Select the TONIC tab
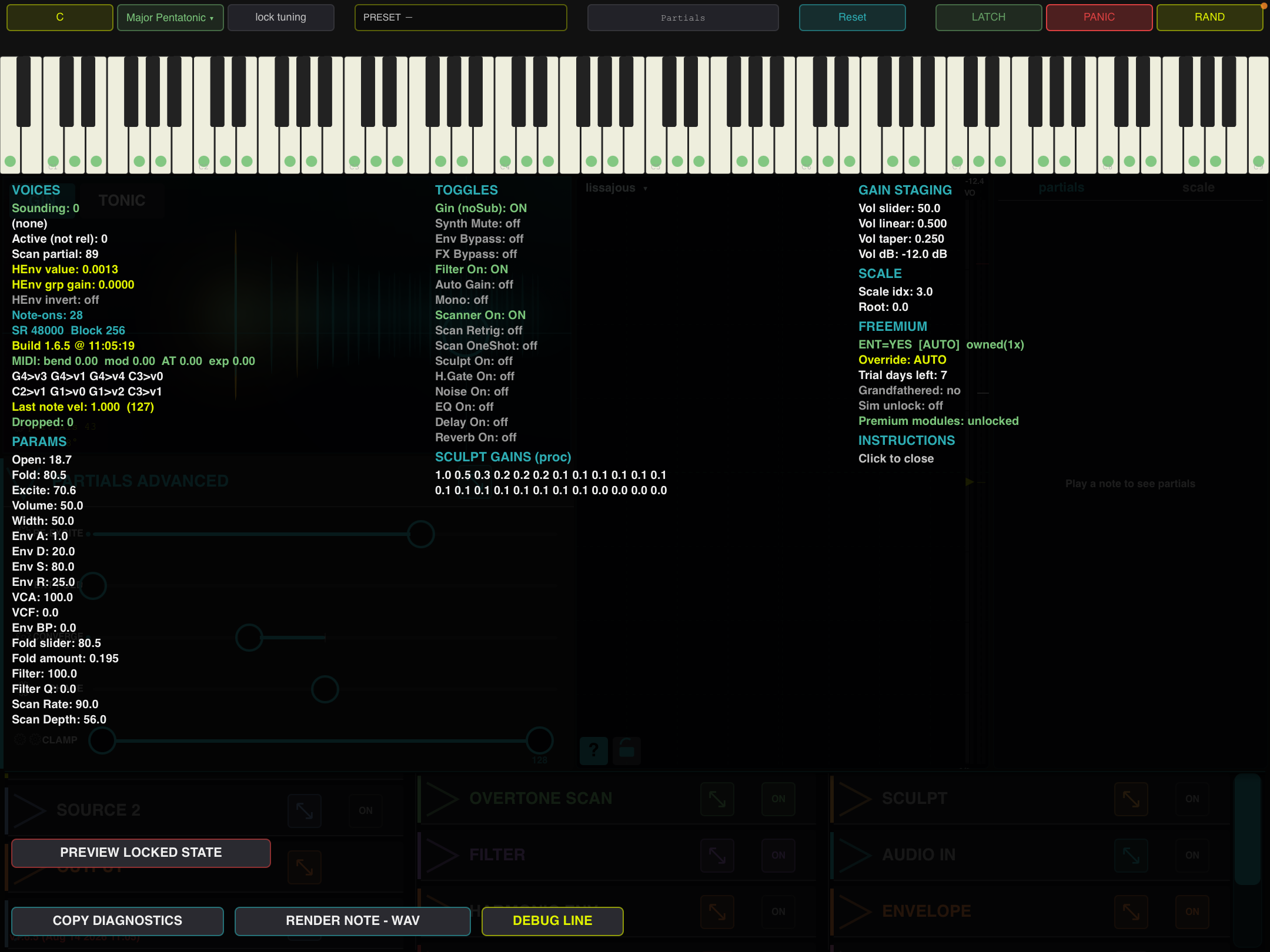 coord(122,200)
